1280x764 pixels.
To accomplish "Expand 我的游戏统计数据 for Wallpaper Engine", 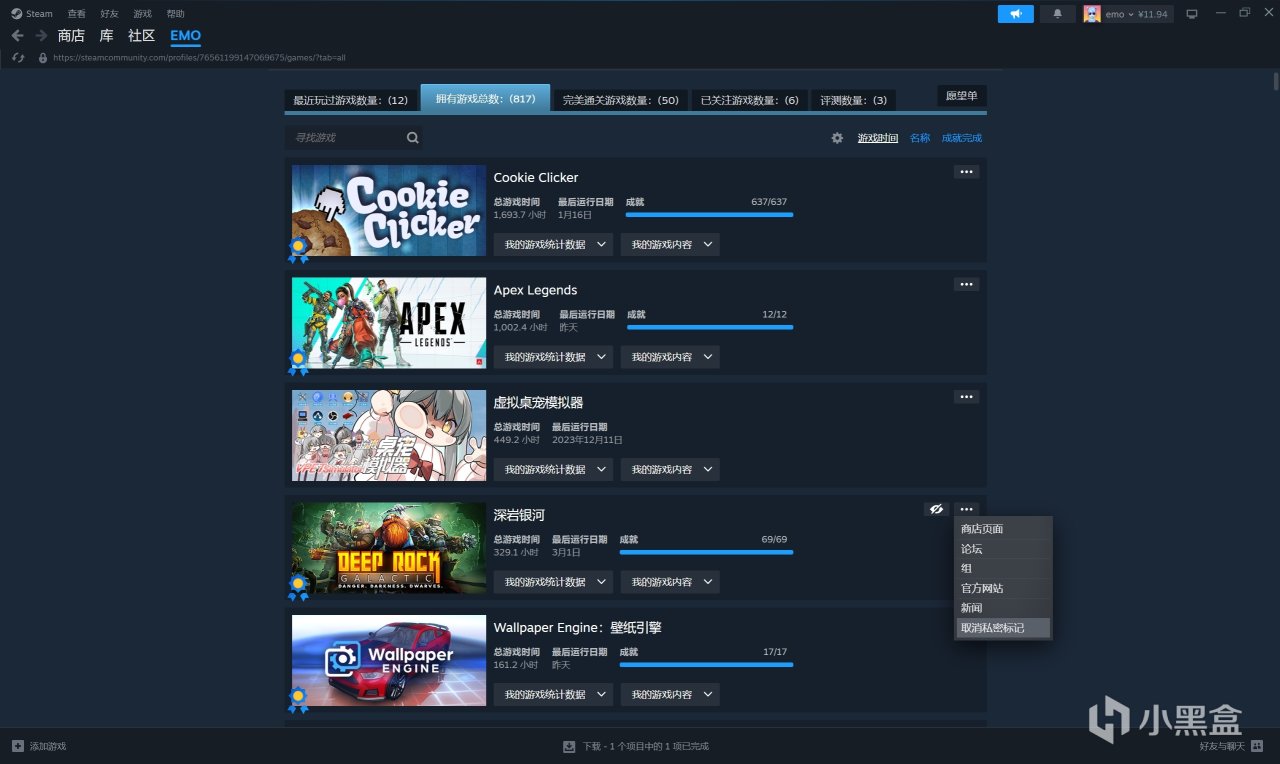I will [553, 694].
